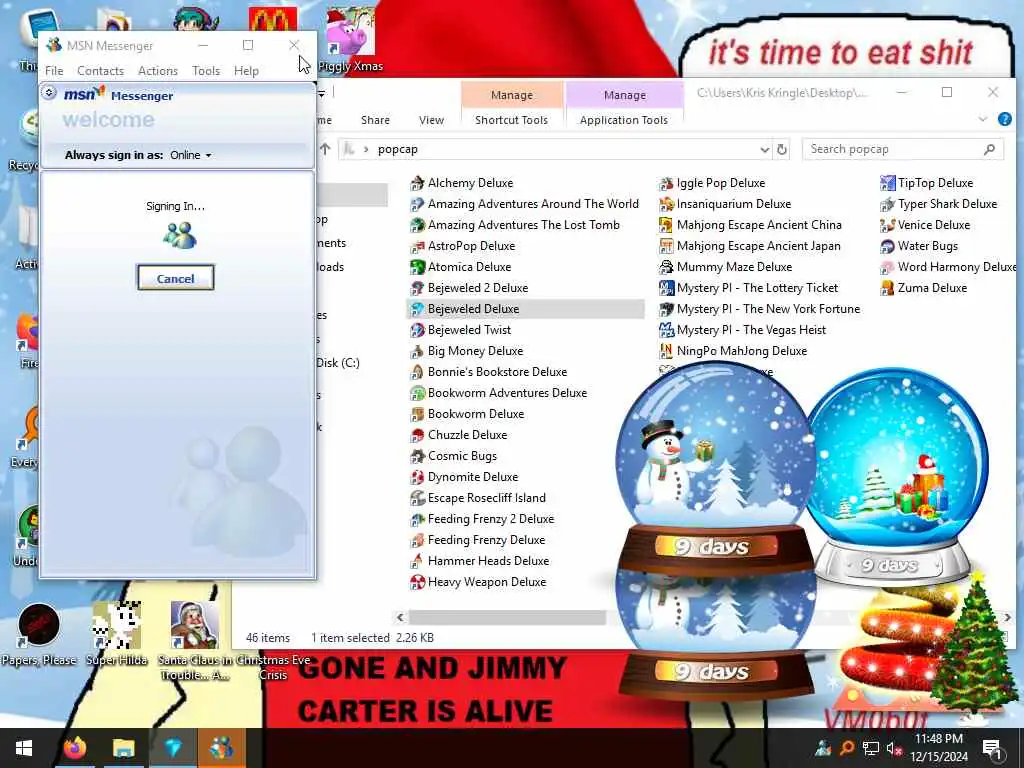Select the Bejeweled 2 Deluxe icon
The width and height of the screenshot is (1024, 768).
click(x=417, y=288)
